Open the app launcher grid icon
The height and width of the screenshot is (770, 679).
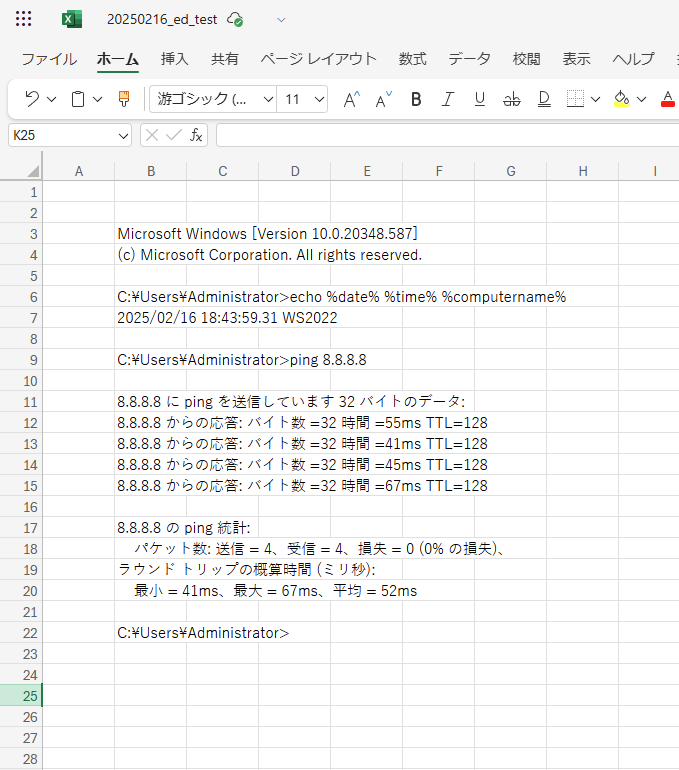pyautogui.click(x=24, y=19)
